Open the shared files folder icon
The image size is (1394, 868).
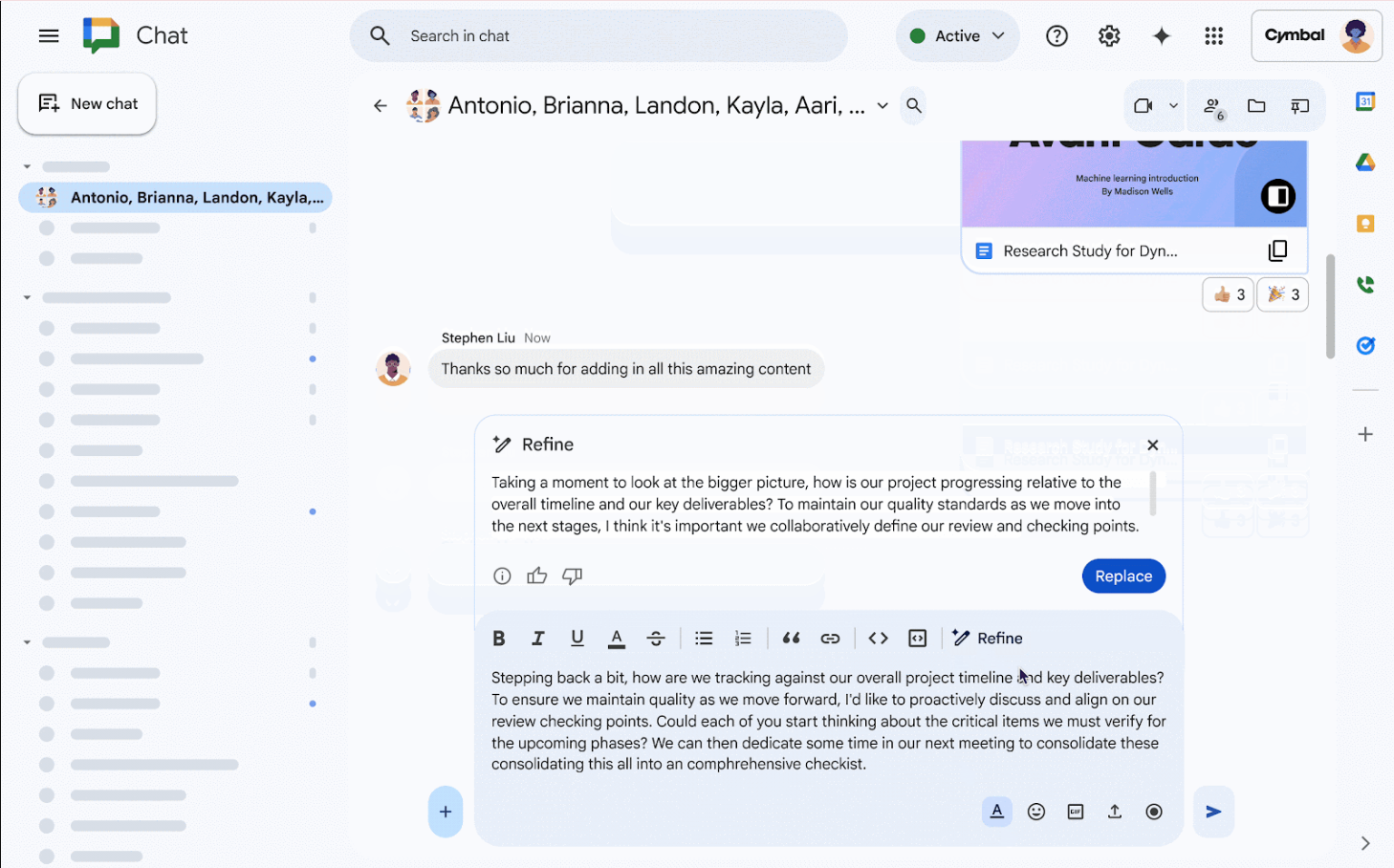[x=1256, y=105]
